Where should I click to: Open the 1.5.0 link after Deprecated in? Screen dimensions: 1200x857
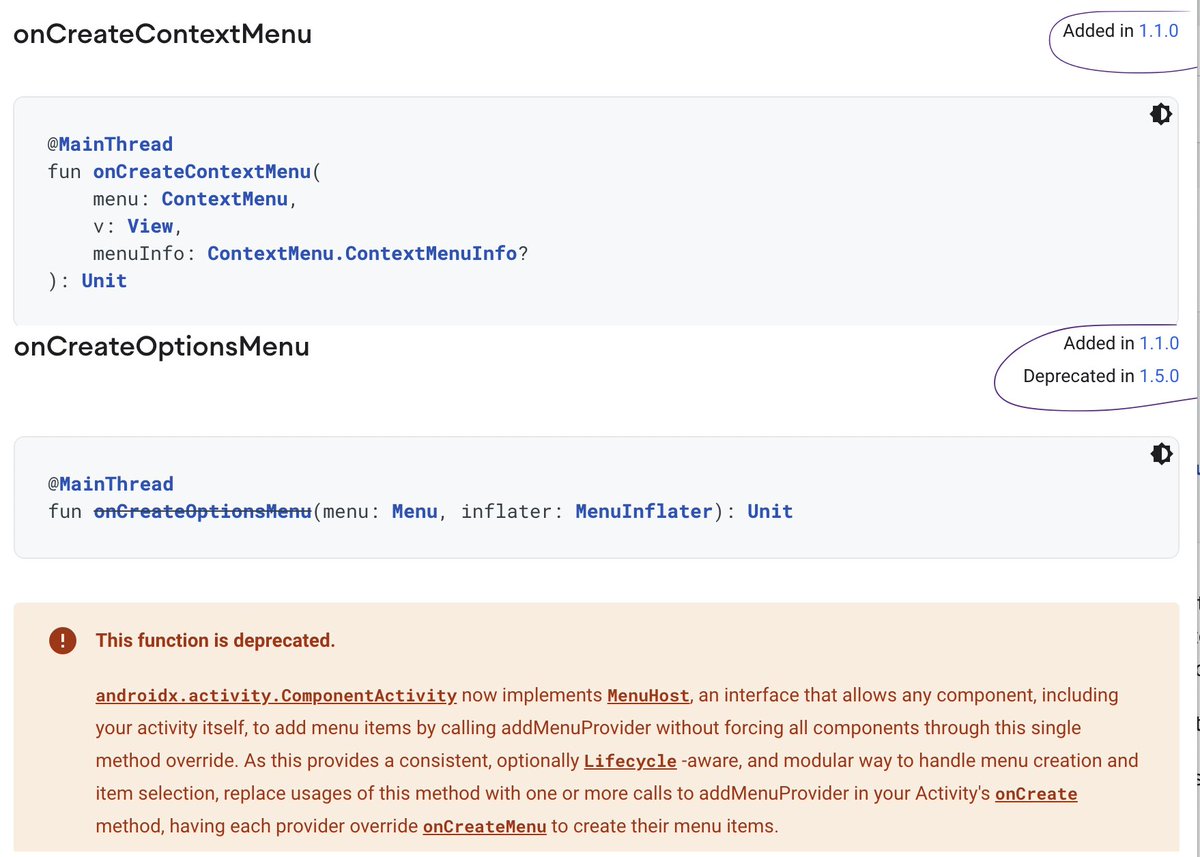(x=1159, y=376)
